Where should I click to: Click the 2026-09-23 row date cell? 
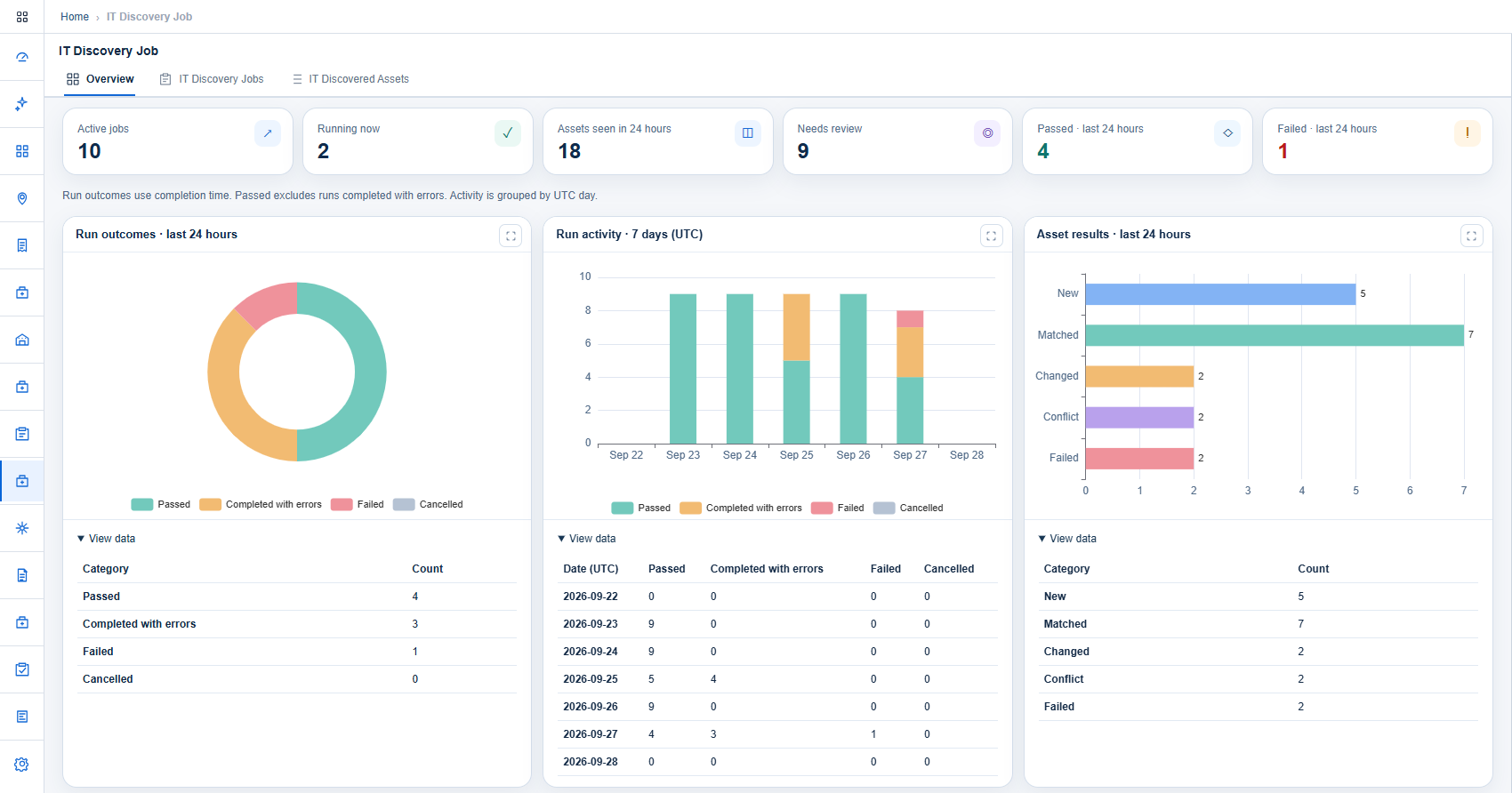pyautogui.click(x=591, y=624)
